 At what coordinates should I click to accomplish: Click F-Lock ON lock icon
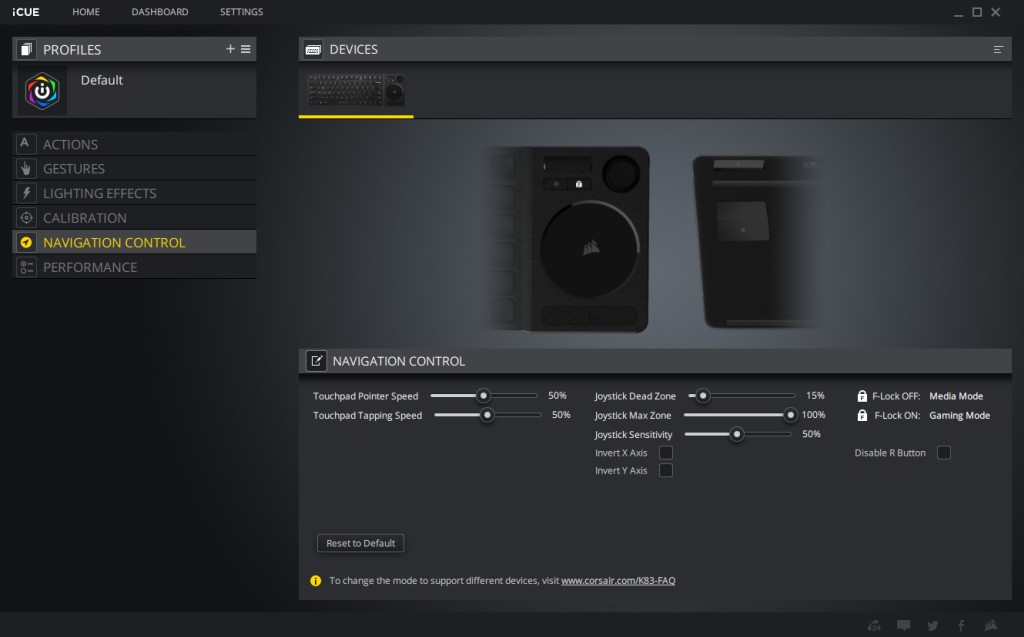click(x=862, y=416)
